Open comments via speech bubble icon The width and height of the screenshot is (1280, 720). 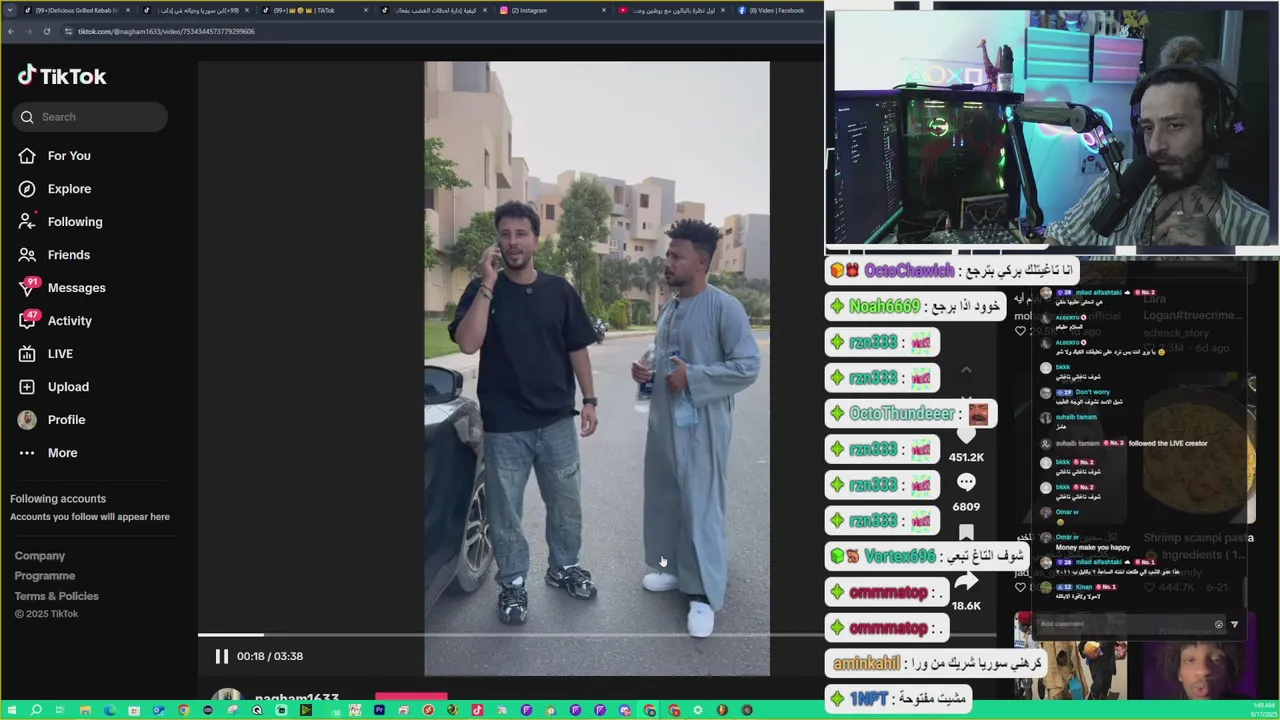(x=966, y=483)
